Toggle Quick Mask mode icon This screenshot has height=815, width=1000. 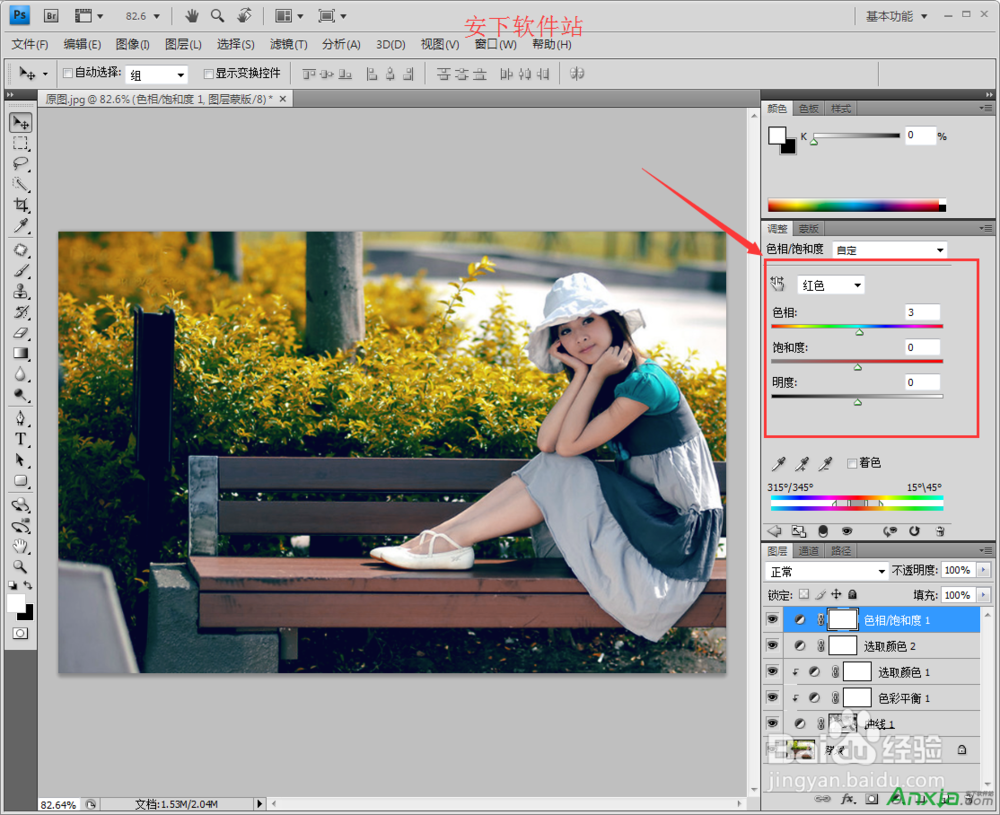click(x=20, y=633)
